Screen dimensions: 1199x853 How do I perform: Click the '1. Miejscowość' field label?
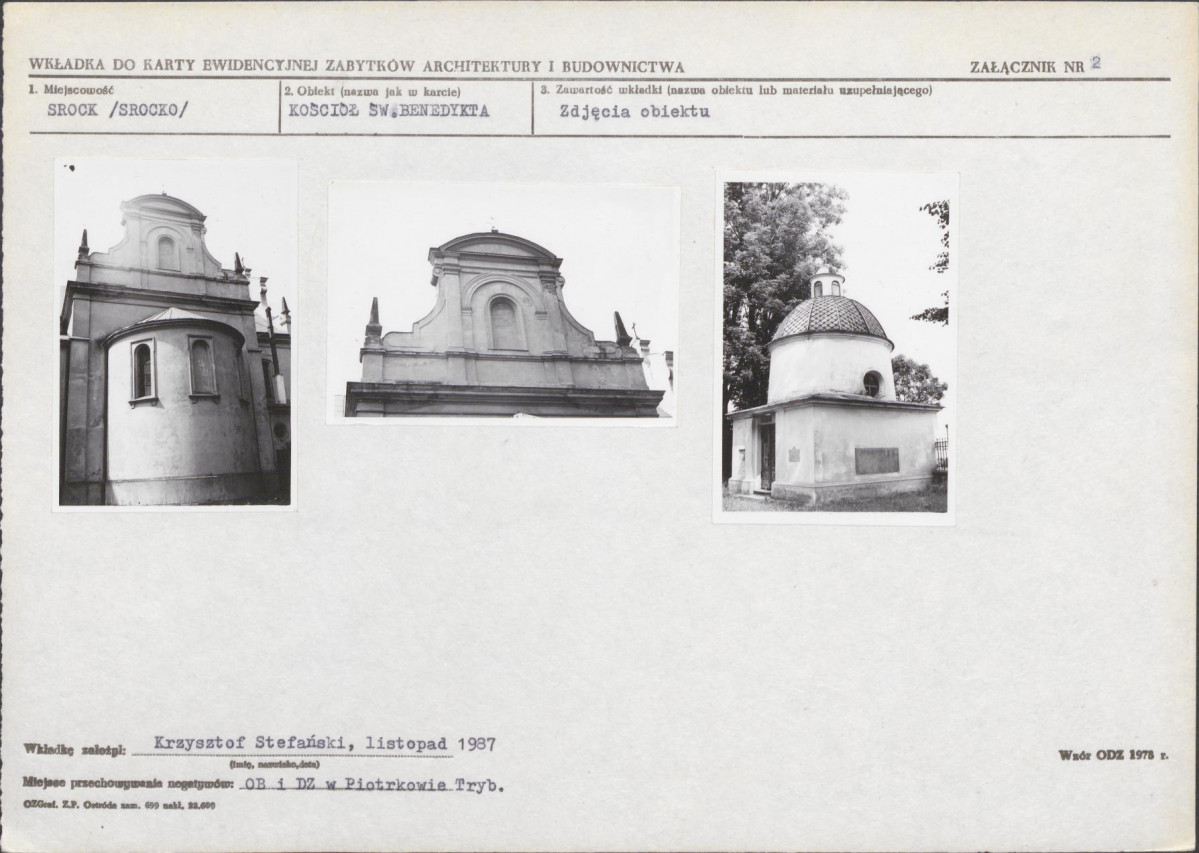click(70, 89)
